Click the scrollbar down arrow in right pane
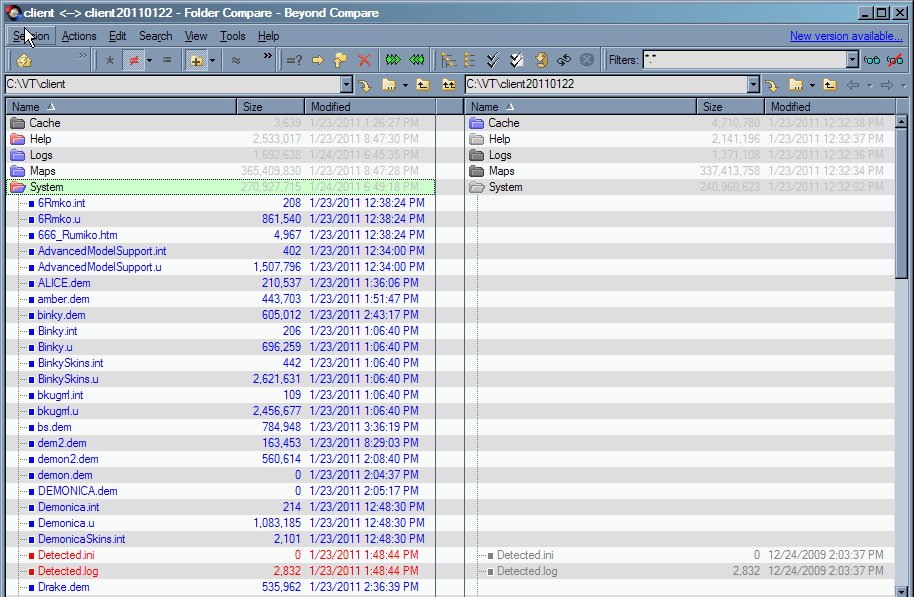914x597 pixels. point(901,591)
